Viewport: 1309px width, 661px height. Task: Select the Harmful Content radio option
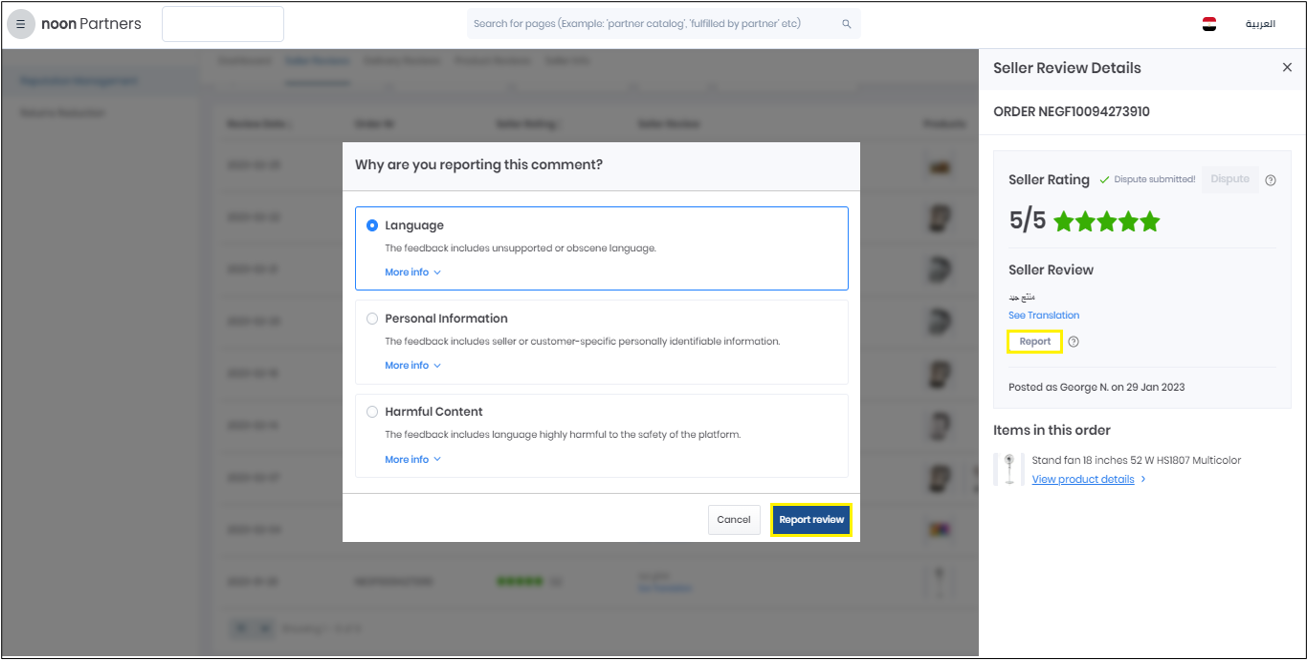click(x=372, y=412)
